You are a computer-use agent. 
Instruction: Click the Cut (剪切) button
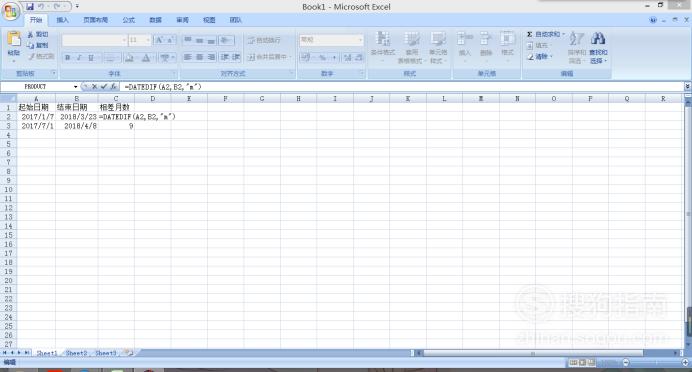click(x=38, y=34)
